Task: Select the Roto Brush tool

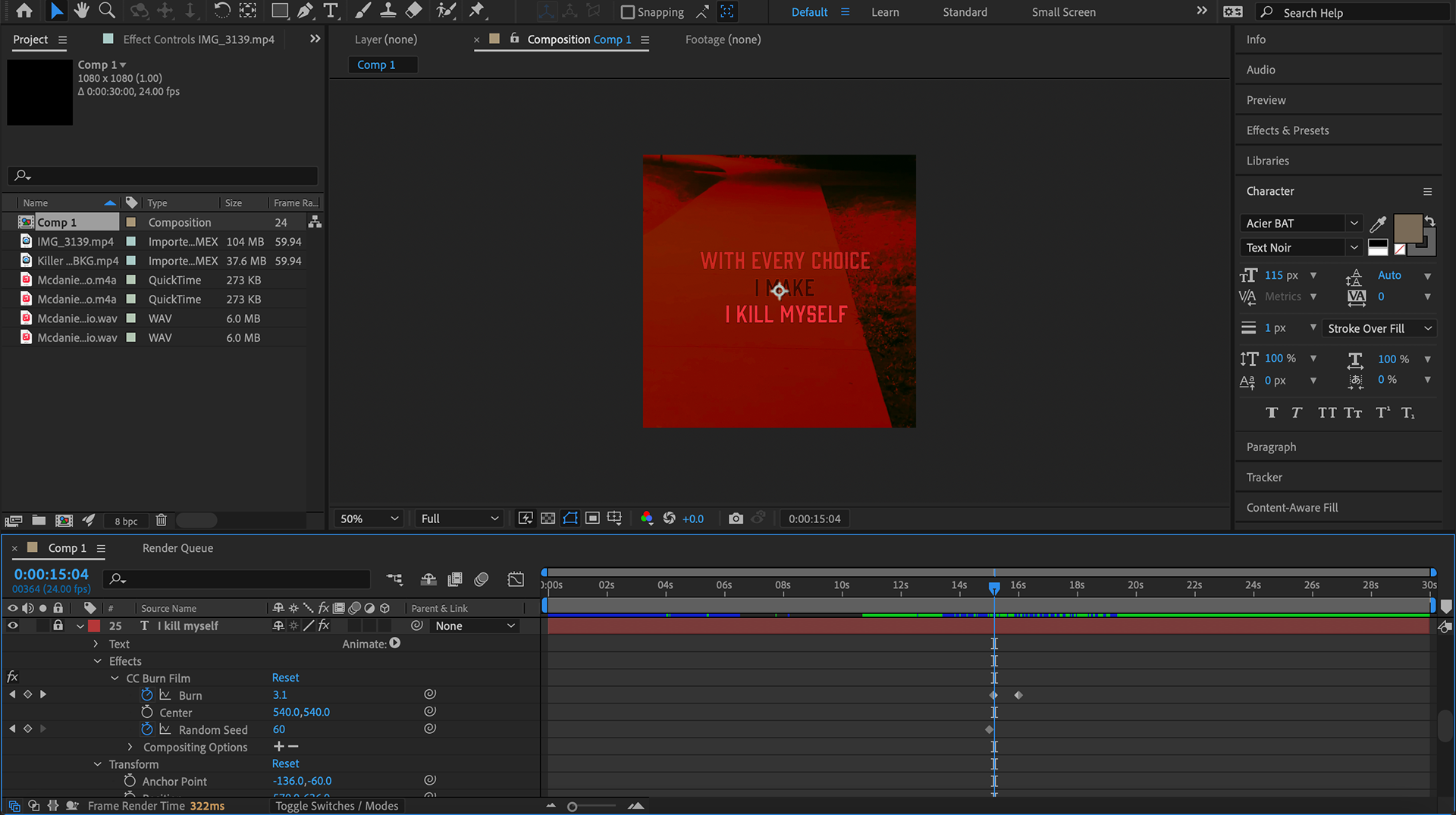Action: (x=446, y=11)
